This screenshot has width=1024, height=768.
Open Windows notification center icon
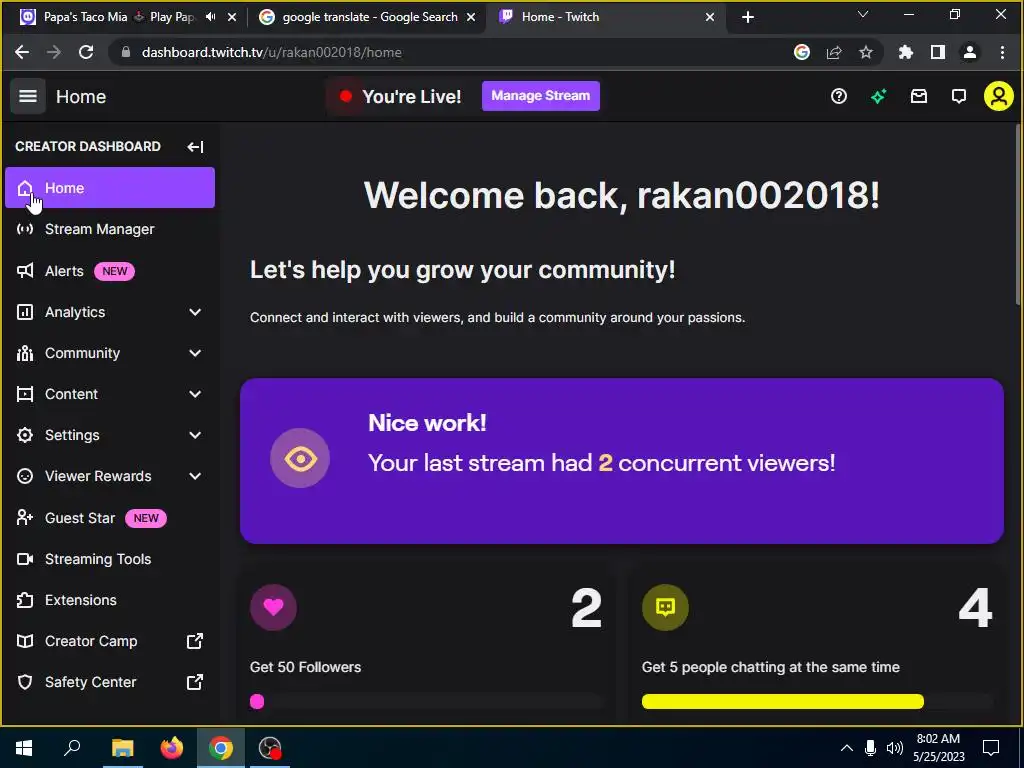(x=991, y=748)
